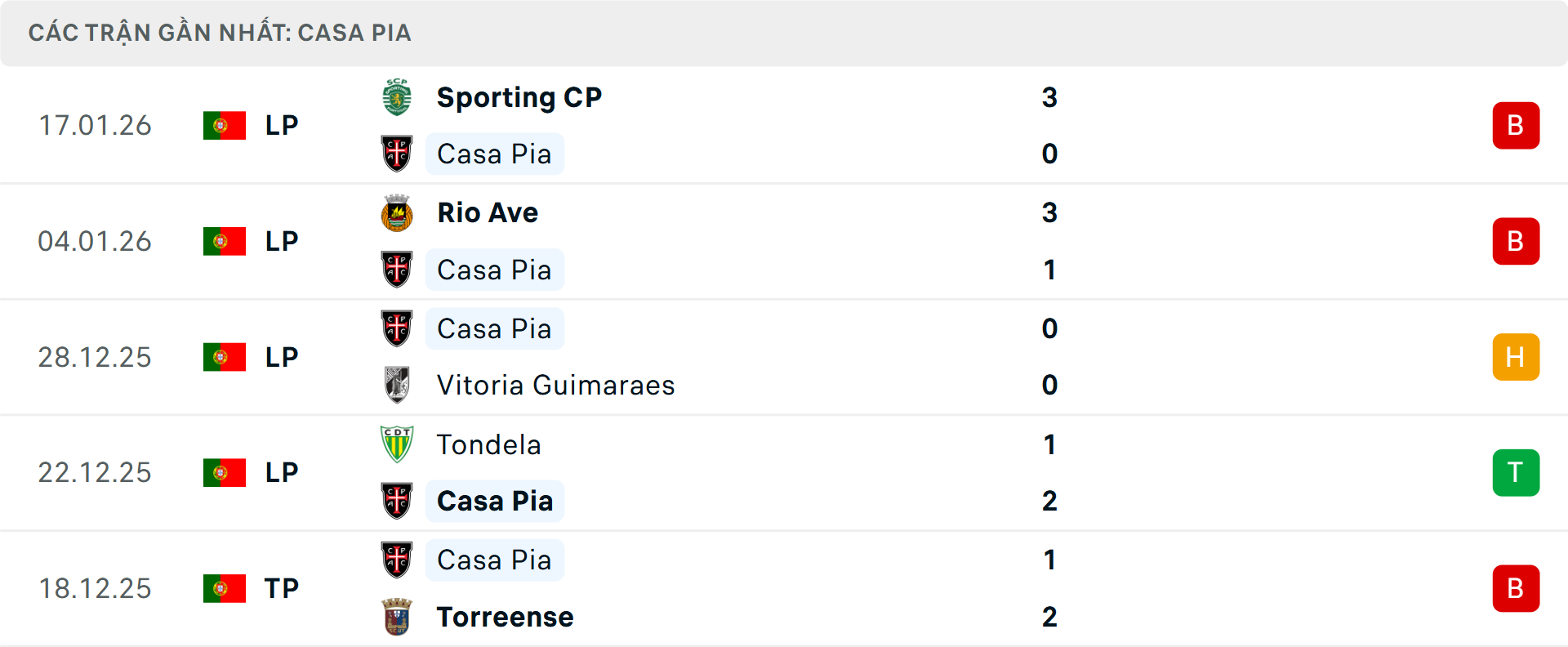Click the Tondela club crest
Screen dimensions: 1568x647
pos(397,444)
